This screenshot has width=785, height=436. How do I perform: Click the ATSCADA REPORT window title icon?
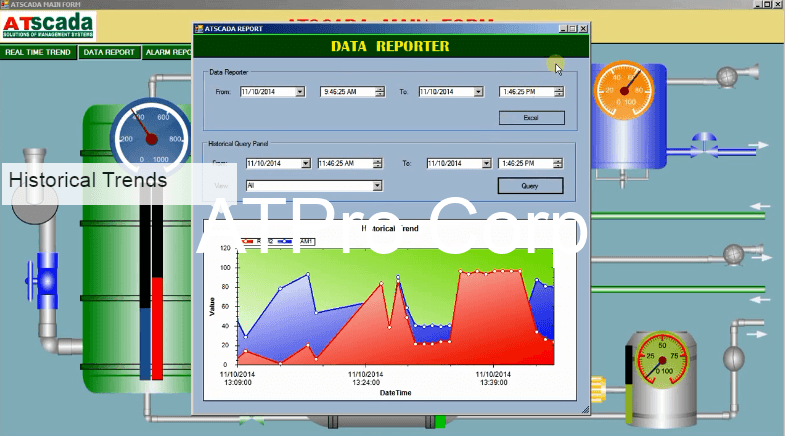click(x=199, y=29)
